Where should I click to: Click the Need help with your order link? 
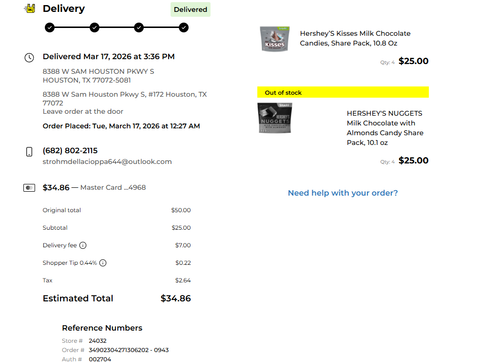coord(343,193)
